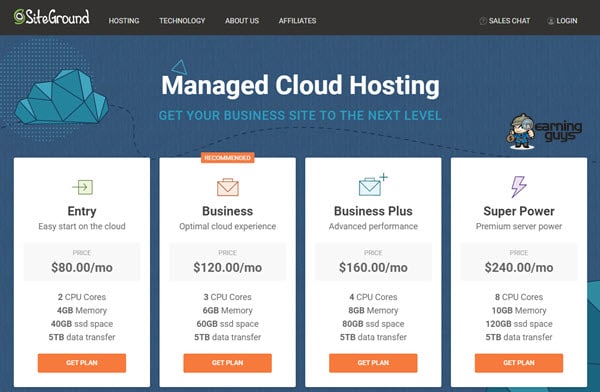This screenshot has width=600, height=392.
Task: Open the Technology menu
Action: tap(182, 21)
